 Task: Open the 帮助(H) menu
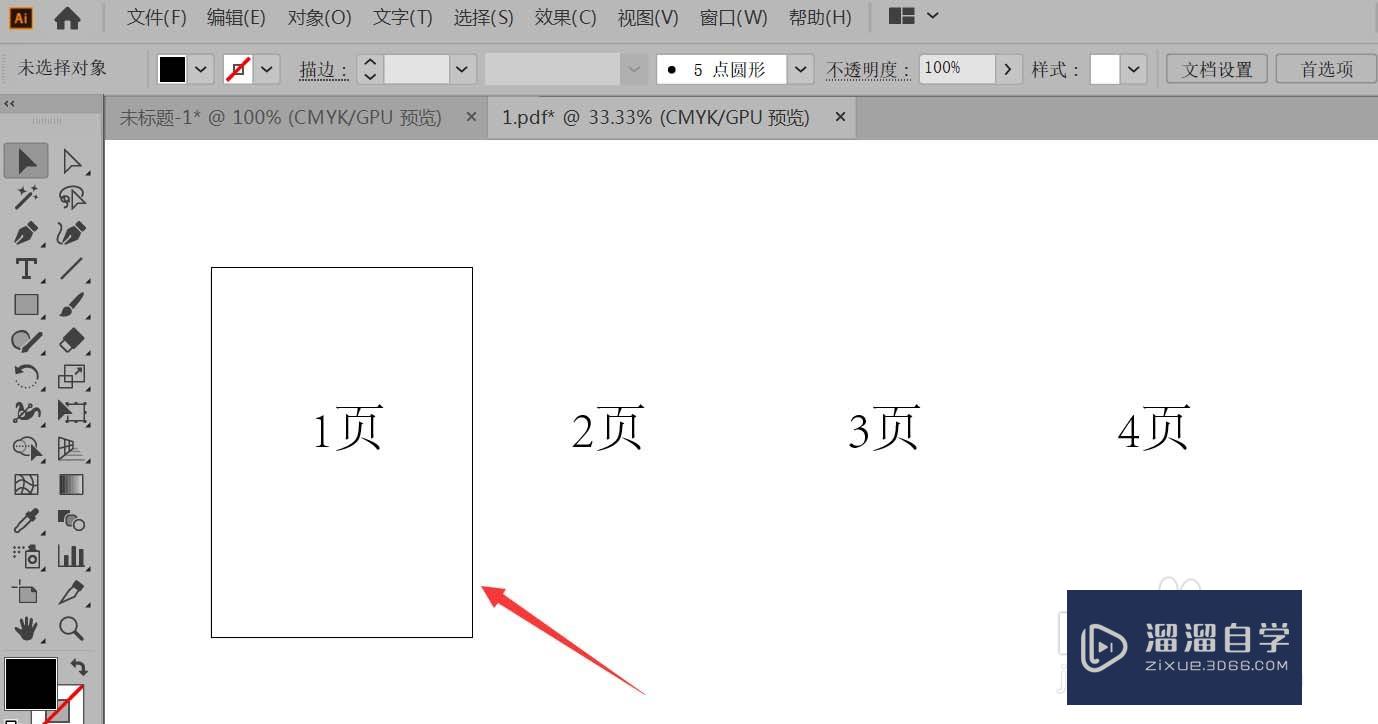820,18
